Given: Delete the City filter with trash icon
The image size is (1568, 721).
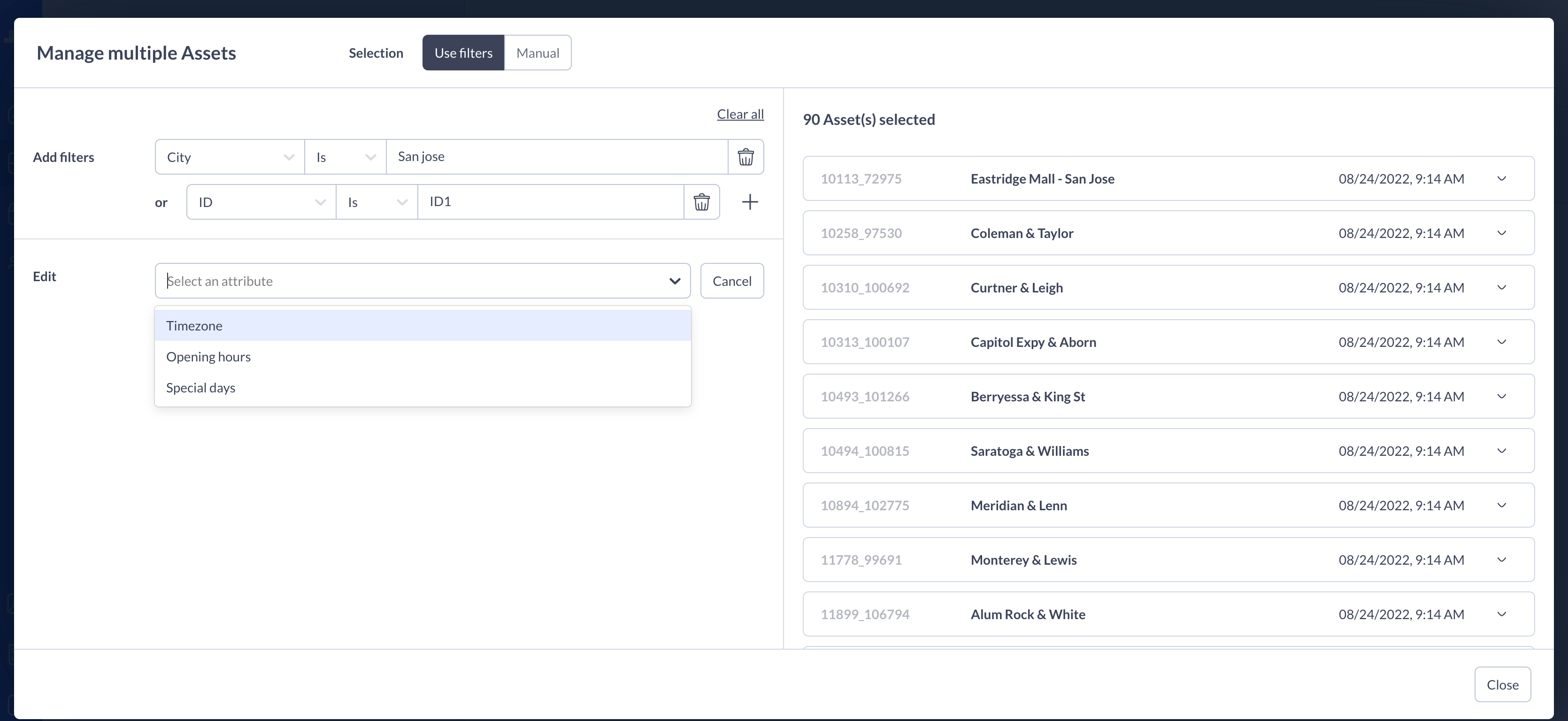Looking at the screenshot, I should click(746, 157).
